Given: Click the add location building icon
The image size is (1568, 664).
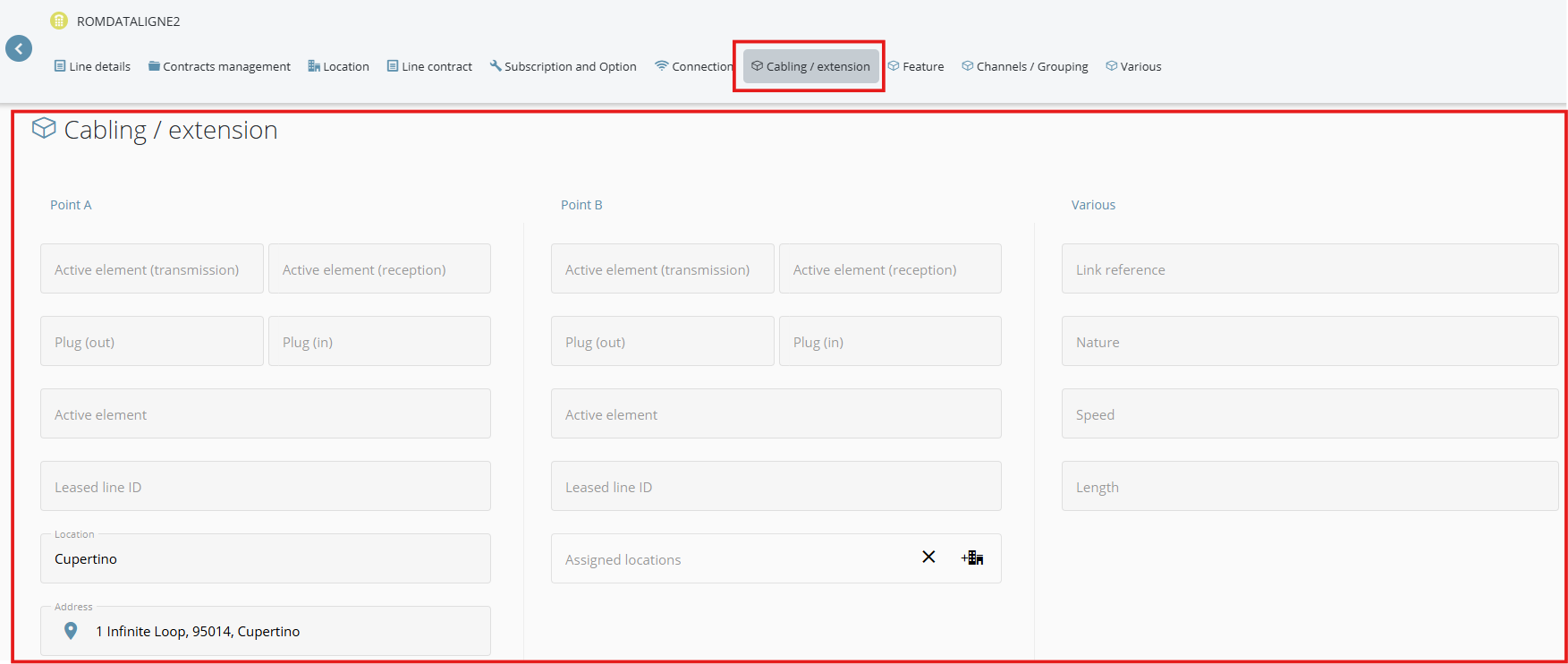Looking at the screenshot, I should (972, 558).
